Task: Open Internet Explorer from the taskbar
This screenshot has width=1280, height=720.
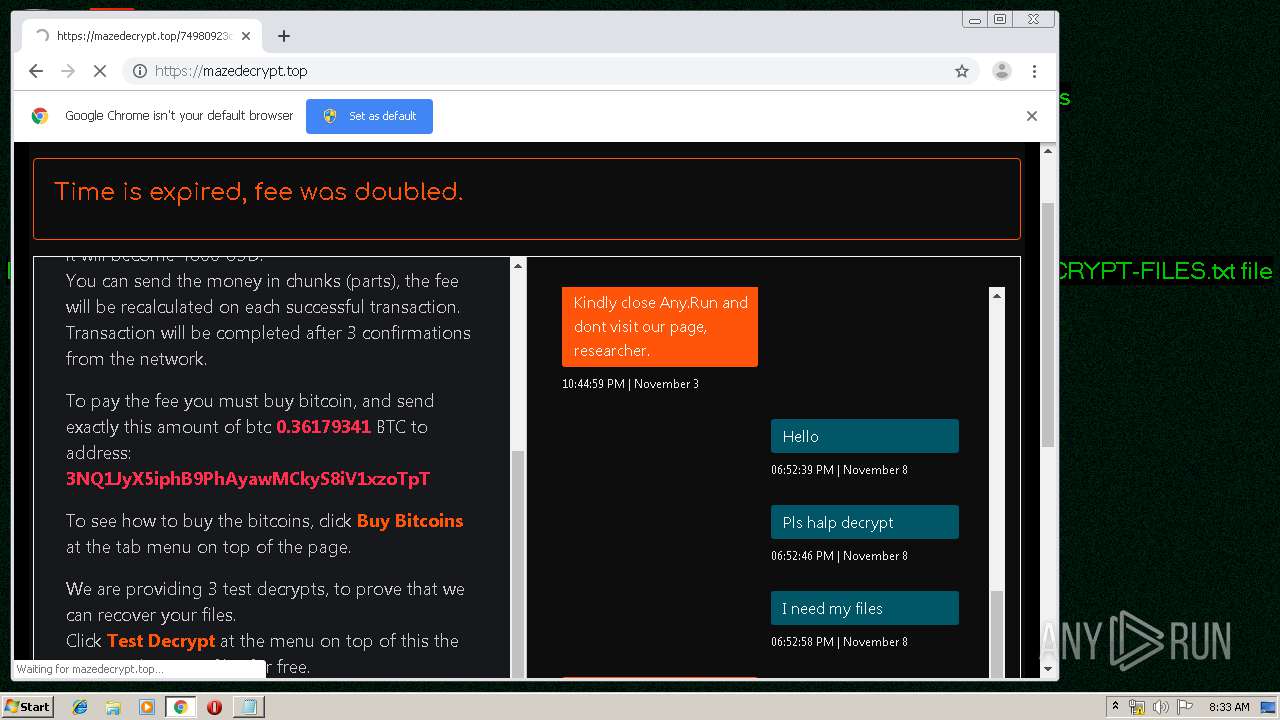Action: (80, 707)
